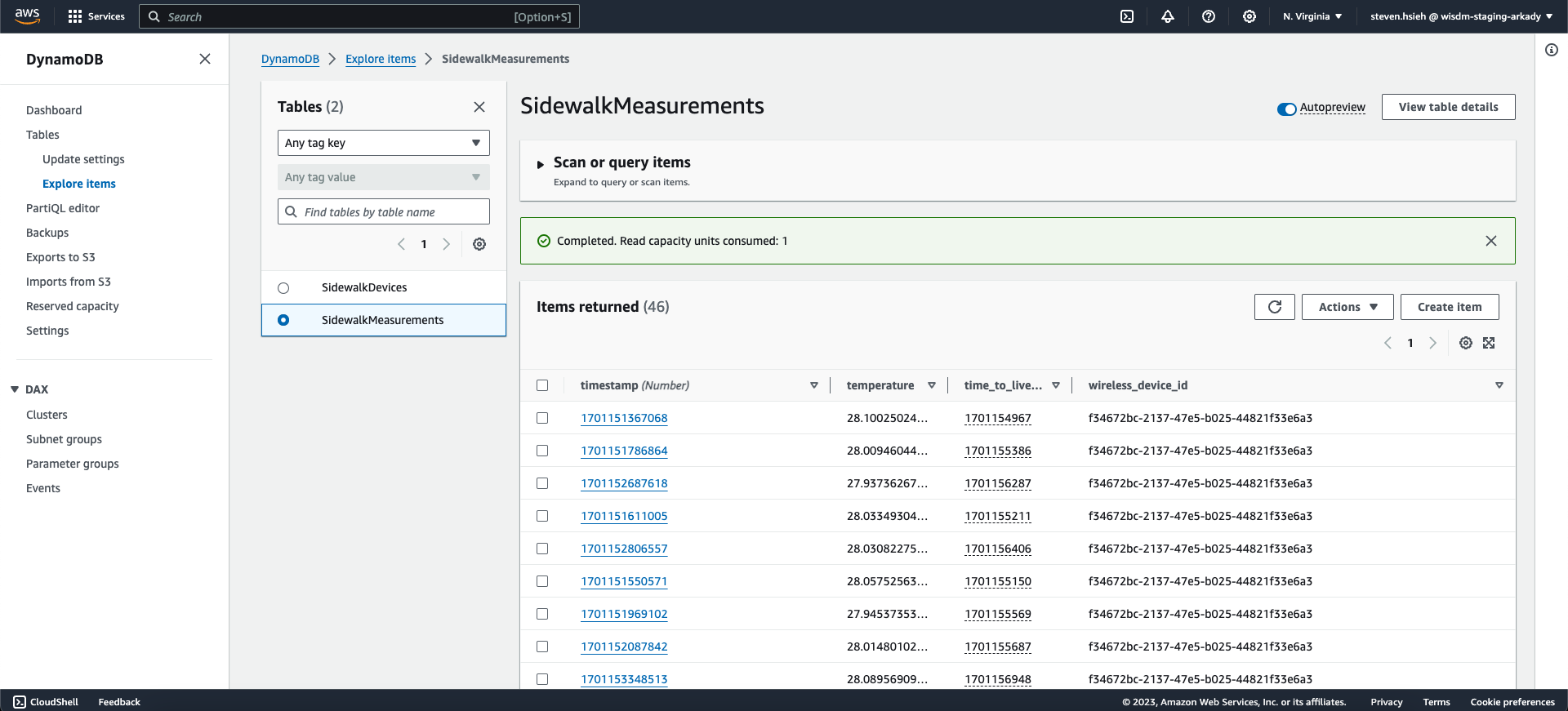Open the Any tag key dropdown
1568x711 pixels.
coord(384,143)
